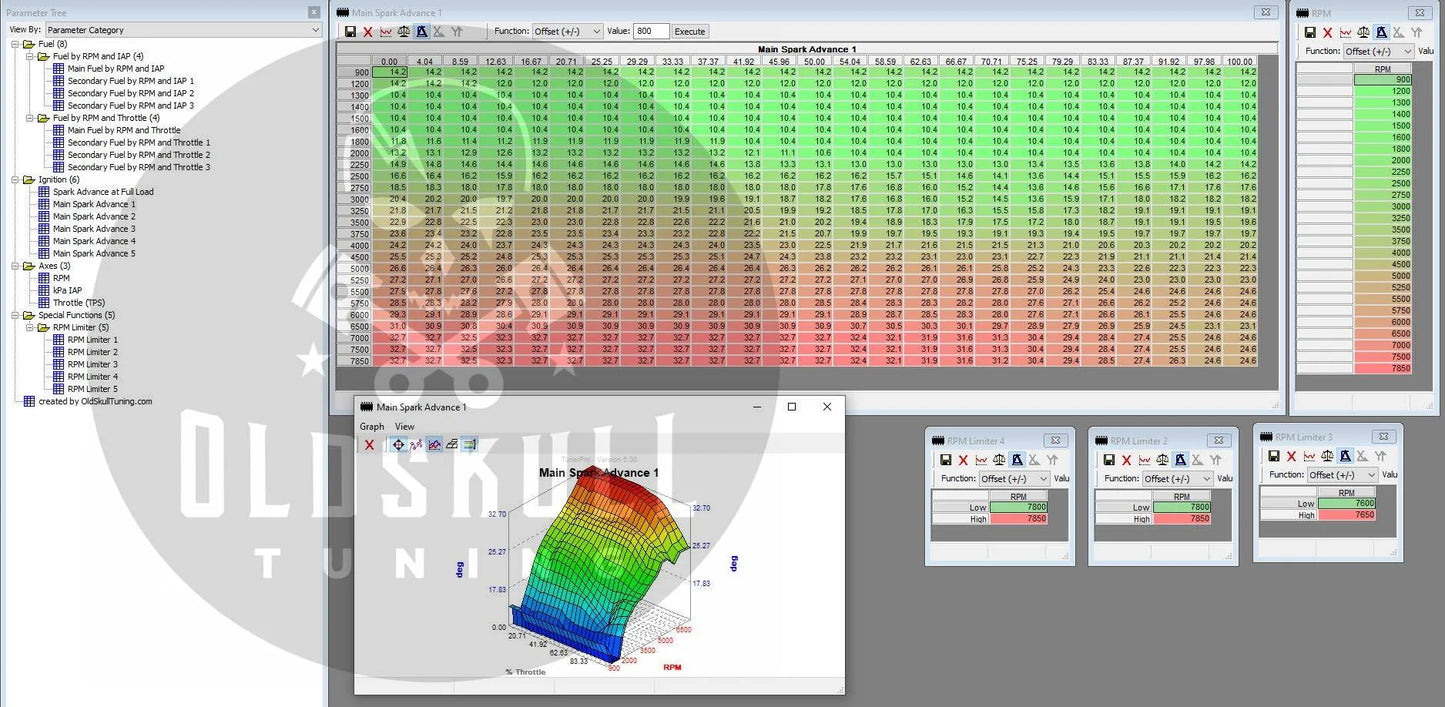Screen dimensions: 1445x707
Task: Open the Graph menu in the 3D graph window
Action: (x=372, y=427)
